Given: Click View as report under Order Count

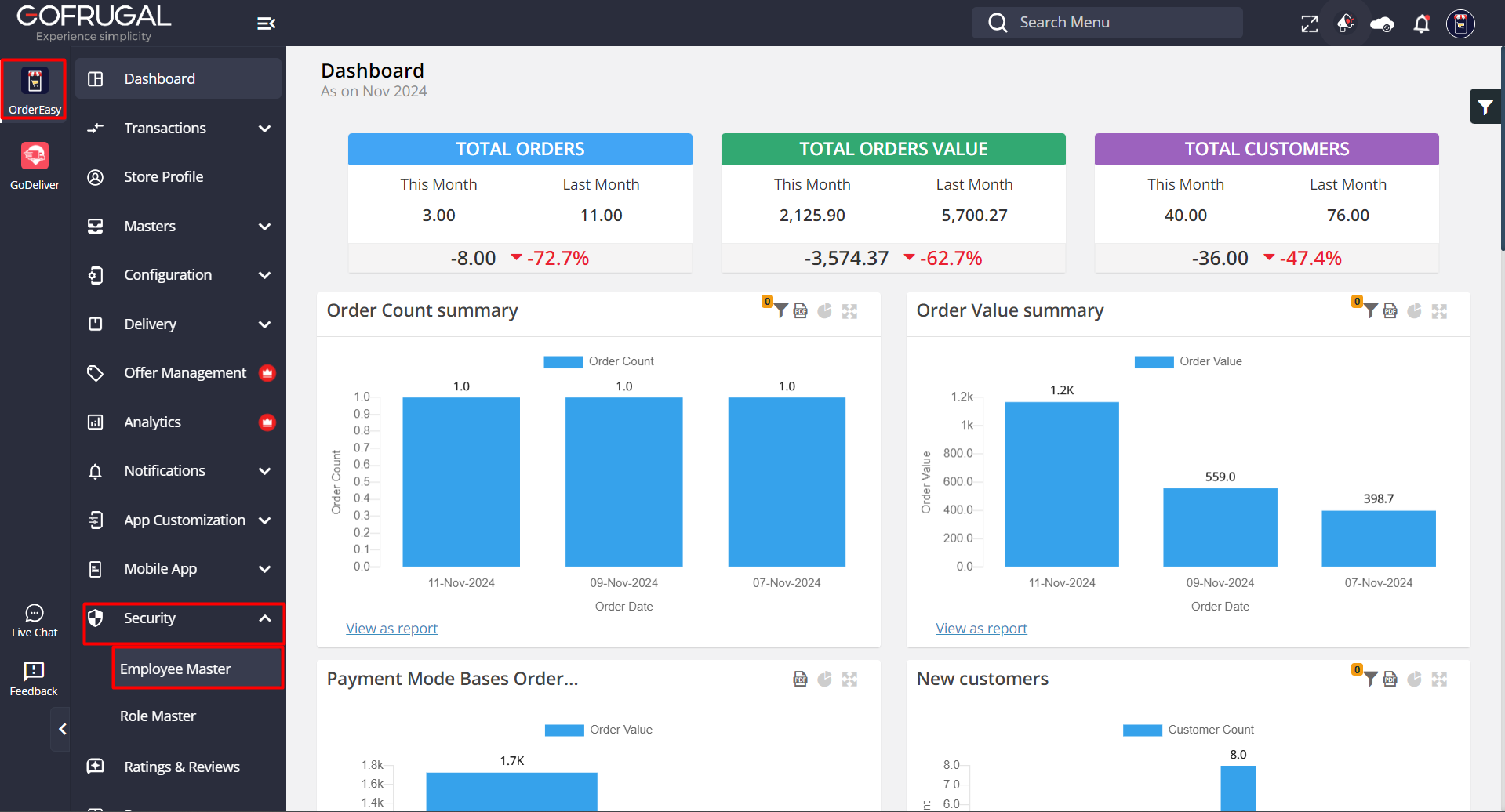Looking at the screenshot, I should [391, 629].
